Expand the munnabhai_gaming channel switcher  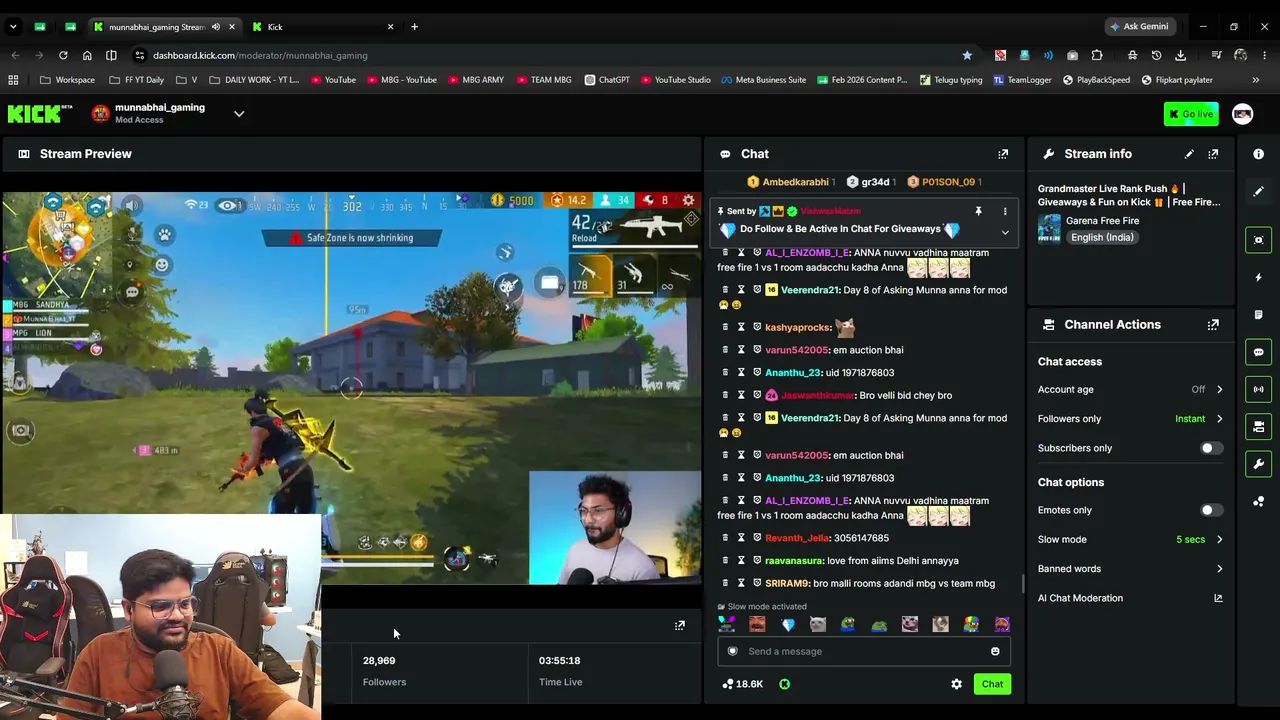[239, 114]
